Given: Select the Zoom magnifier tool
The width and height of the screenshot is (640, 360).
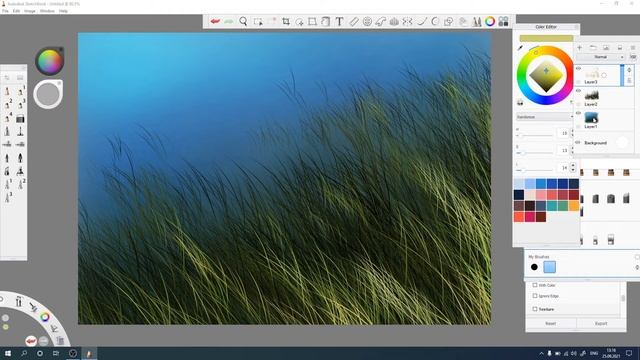Looking at the screenshot, I should click(x=243, y=21).
